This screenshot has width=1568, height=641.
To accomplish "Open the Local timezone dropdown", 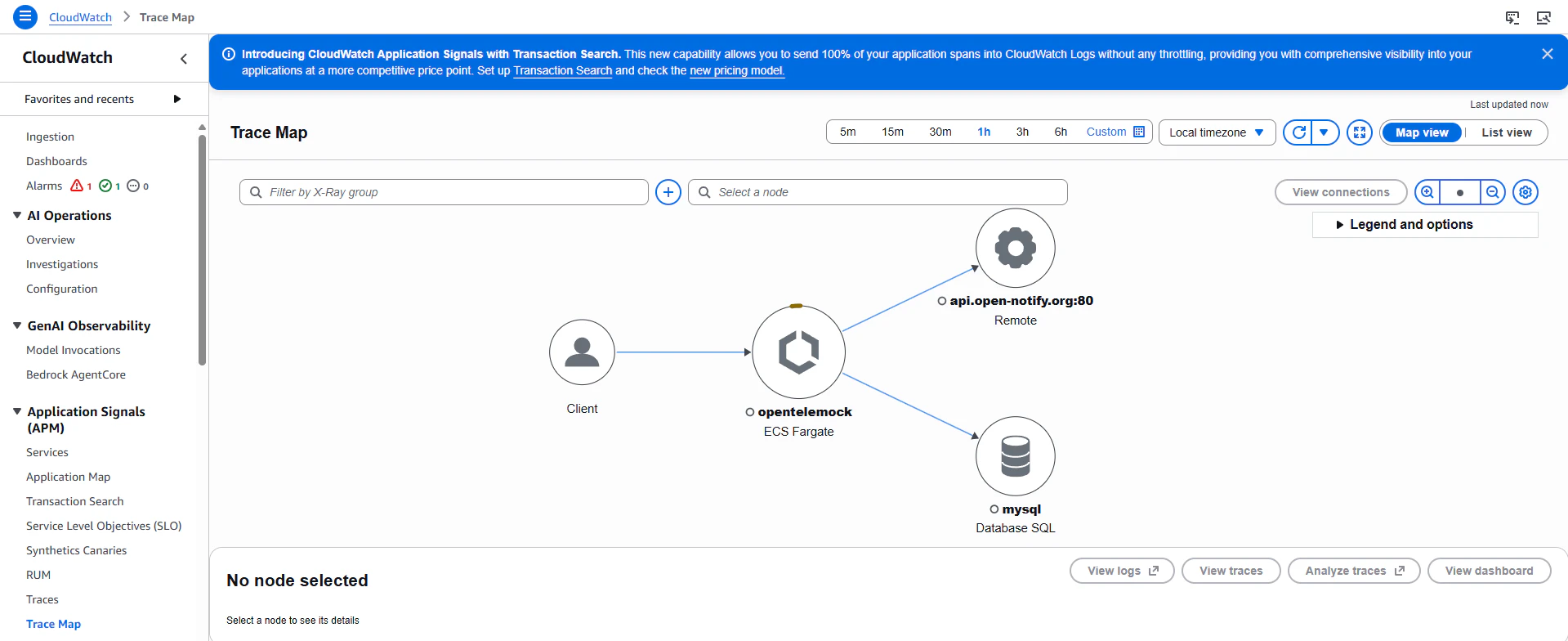I will 1217,132.
